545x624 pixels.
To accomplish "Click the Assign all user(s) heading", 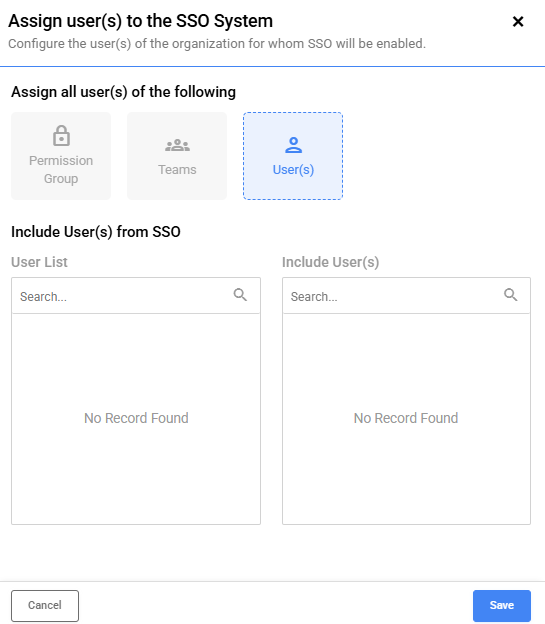I will pyautogui.click(x=123, y=92).
